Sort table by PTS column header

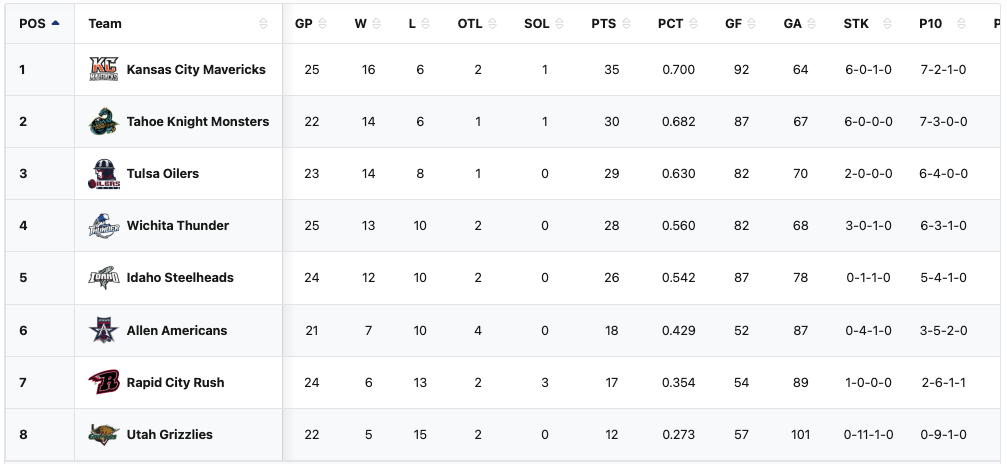pyautogui.click(x=604, y=24)
